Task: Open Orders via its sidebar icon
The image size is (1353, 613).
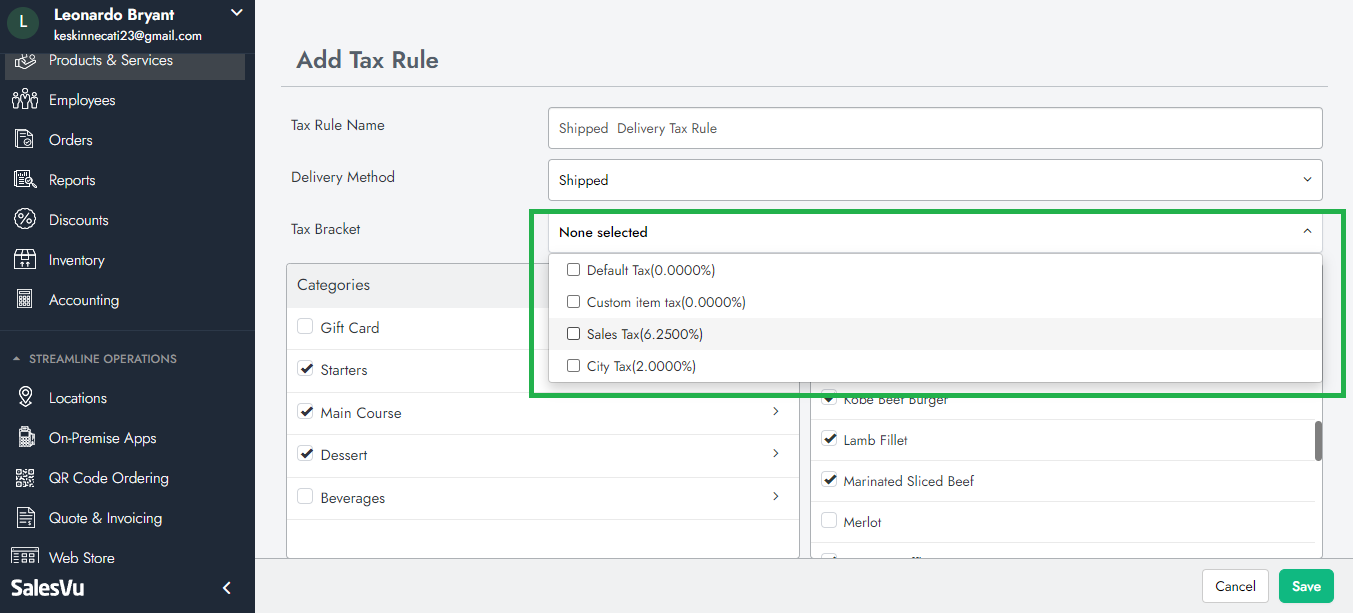Action: click(25, 140)
